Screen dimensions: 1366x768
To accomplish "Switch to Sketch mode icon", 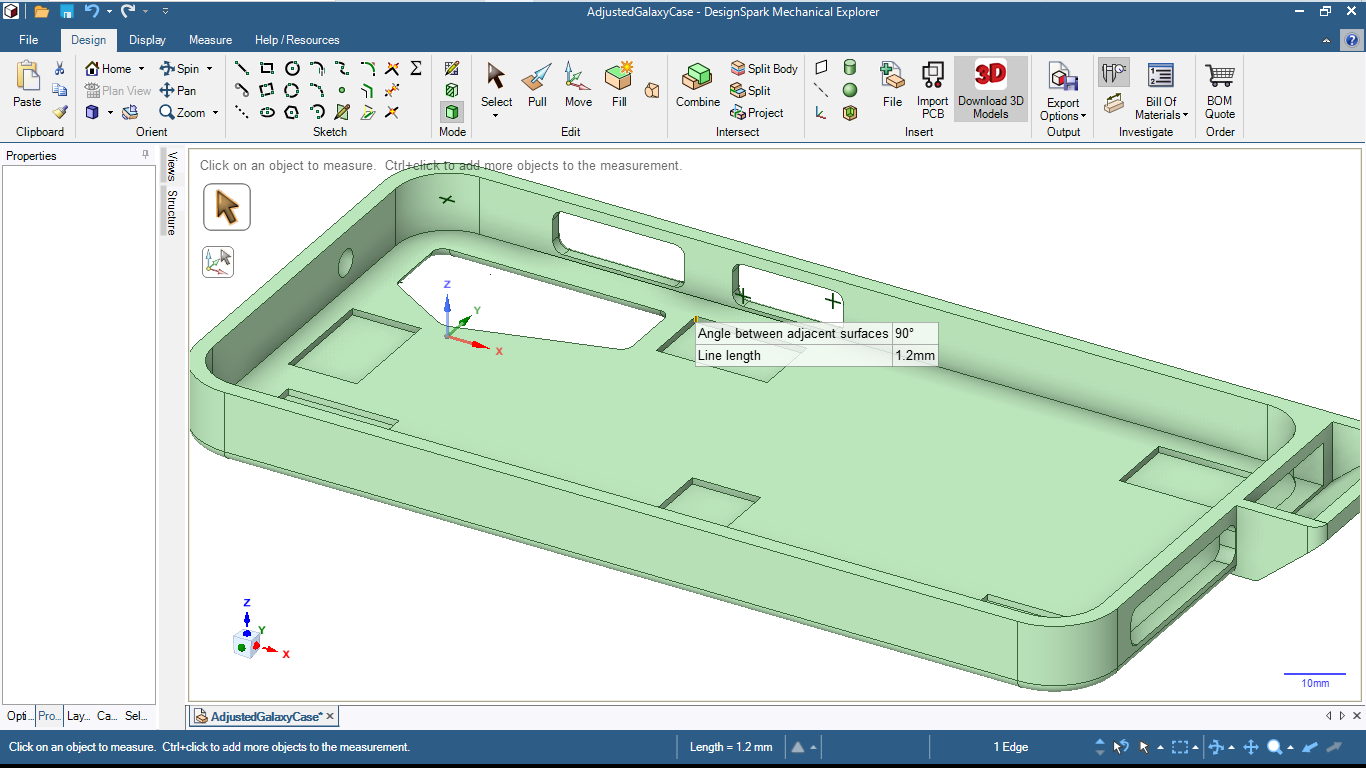I will pyautogui.click(x=452, y=68).
